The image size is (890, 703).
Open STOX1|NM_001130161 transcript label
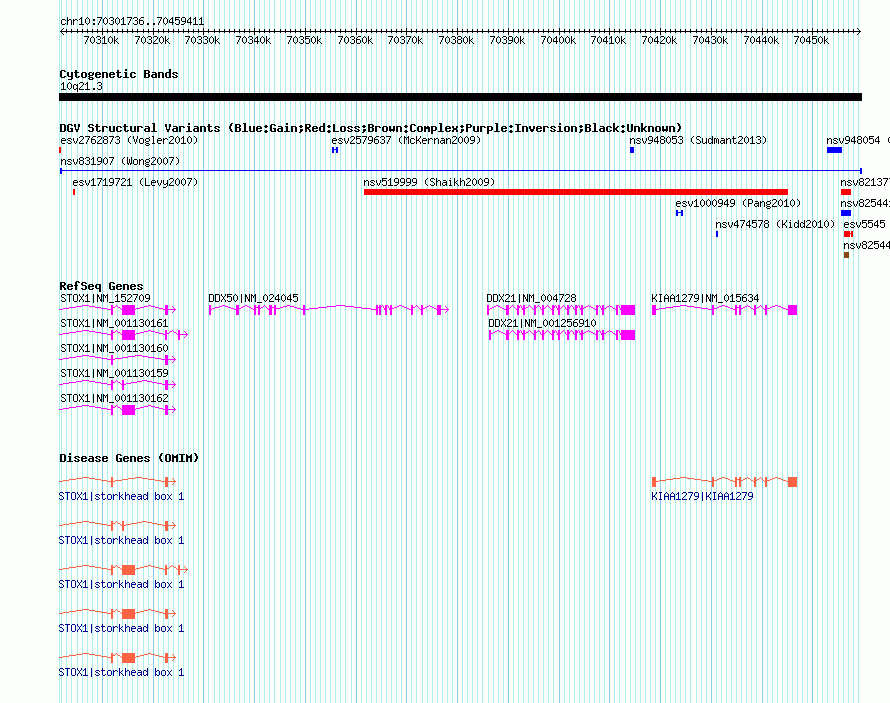(114, 323)
